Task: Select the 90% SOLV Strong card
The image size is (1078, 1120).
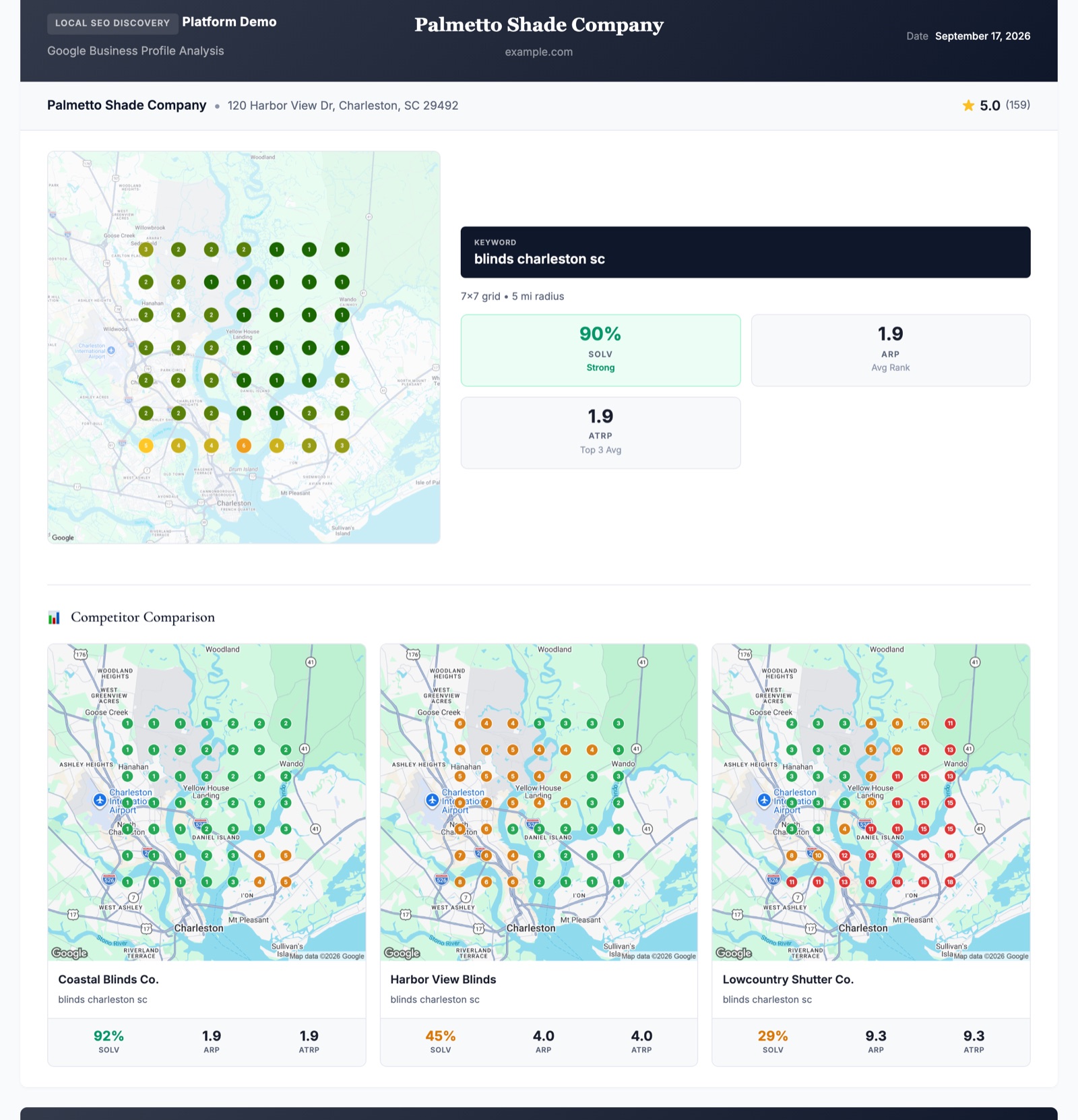Action: point(600,350)
